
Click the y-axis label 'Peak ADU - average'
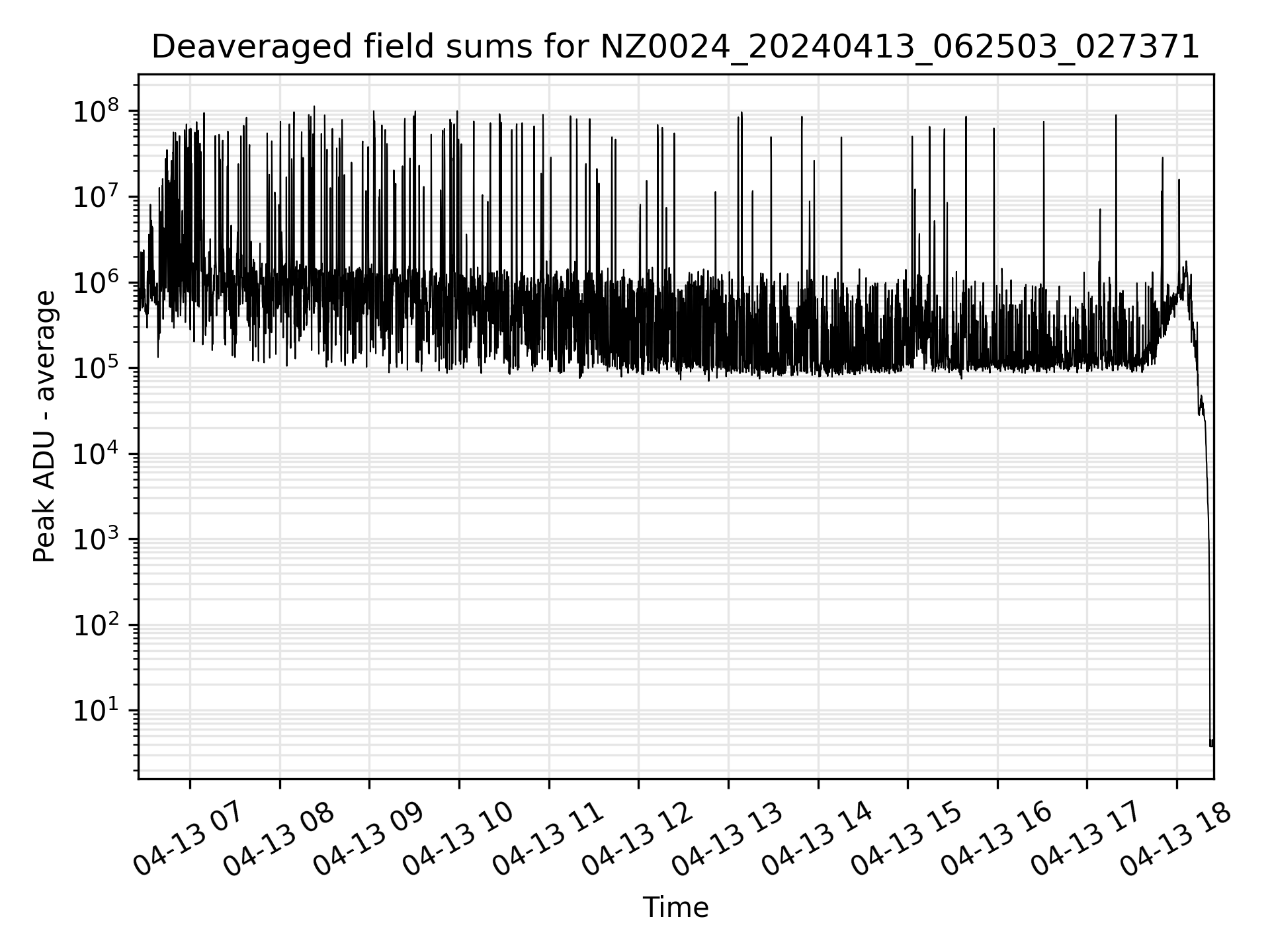point(44,426)
